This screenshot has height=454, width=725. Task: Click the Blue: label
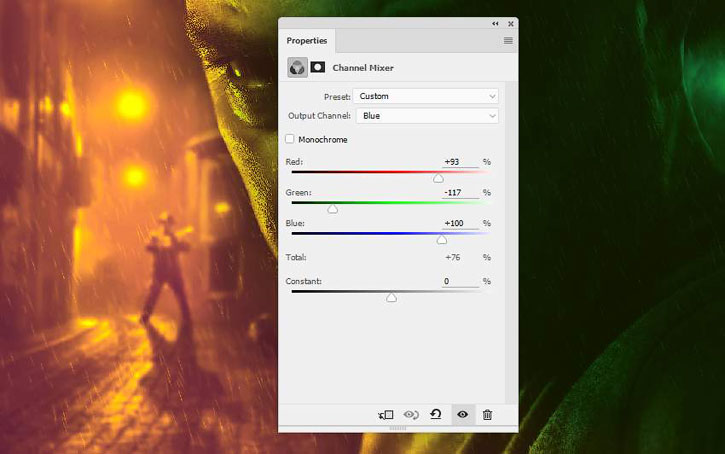click(x=295, y=223)
